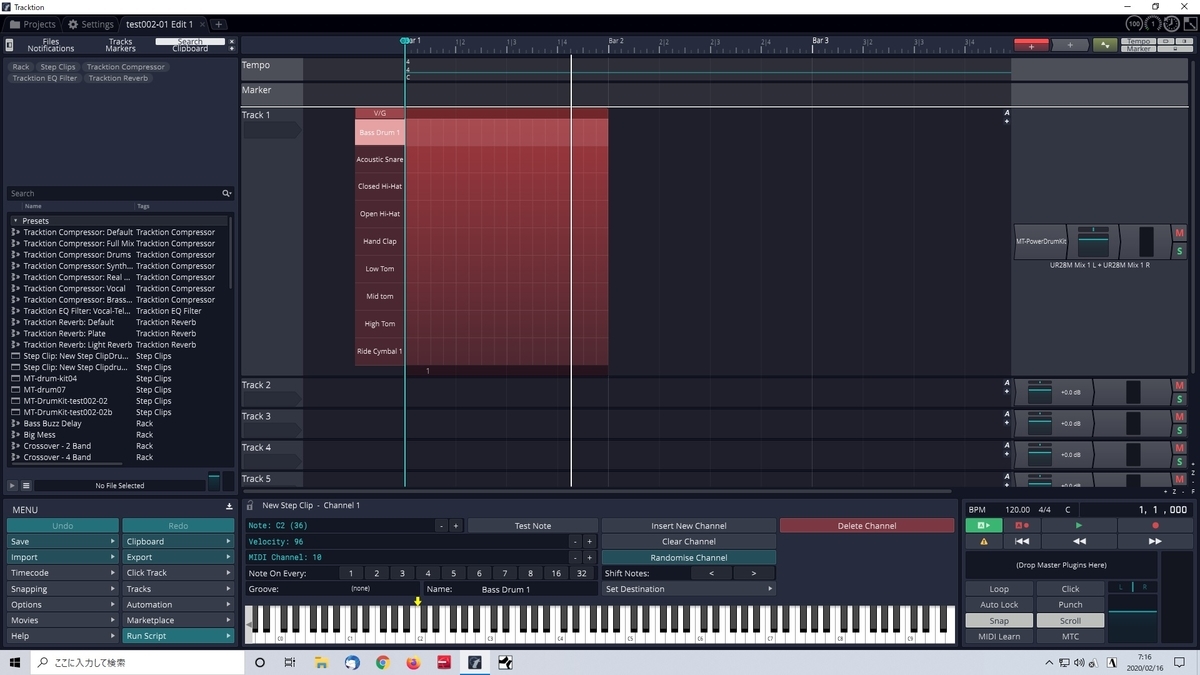This screenshot has height=675, width=1200.
Task: Disable the Snap button
Action: pyautogui.click(x=999, y=620)
